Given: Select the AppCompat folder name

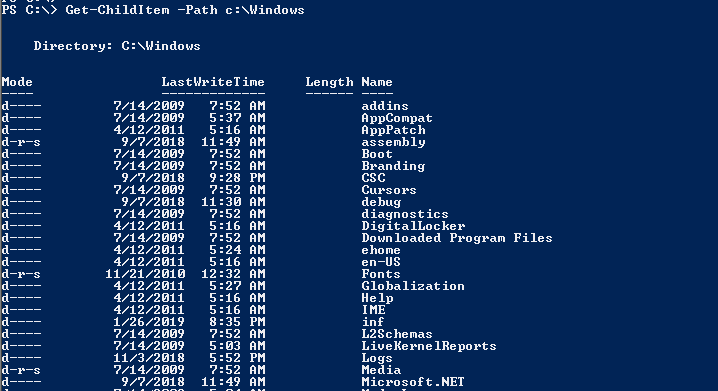Looking at the screenshot, I should pos(397,118).
